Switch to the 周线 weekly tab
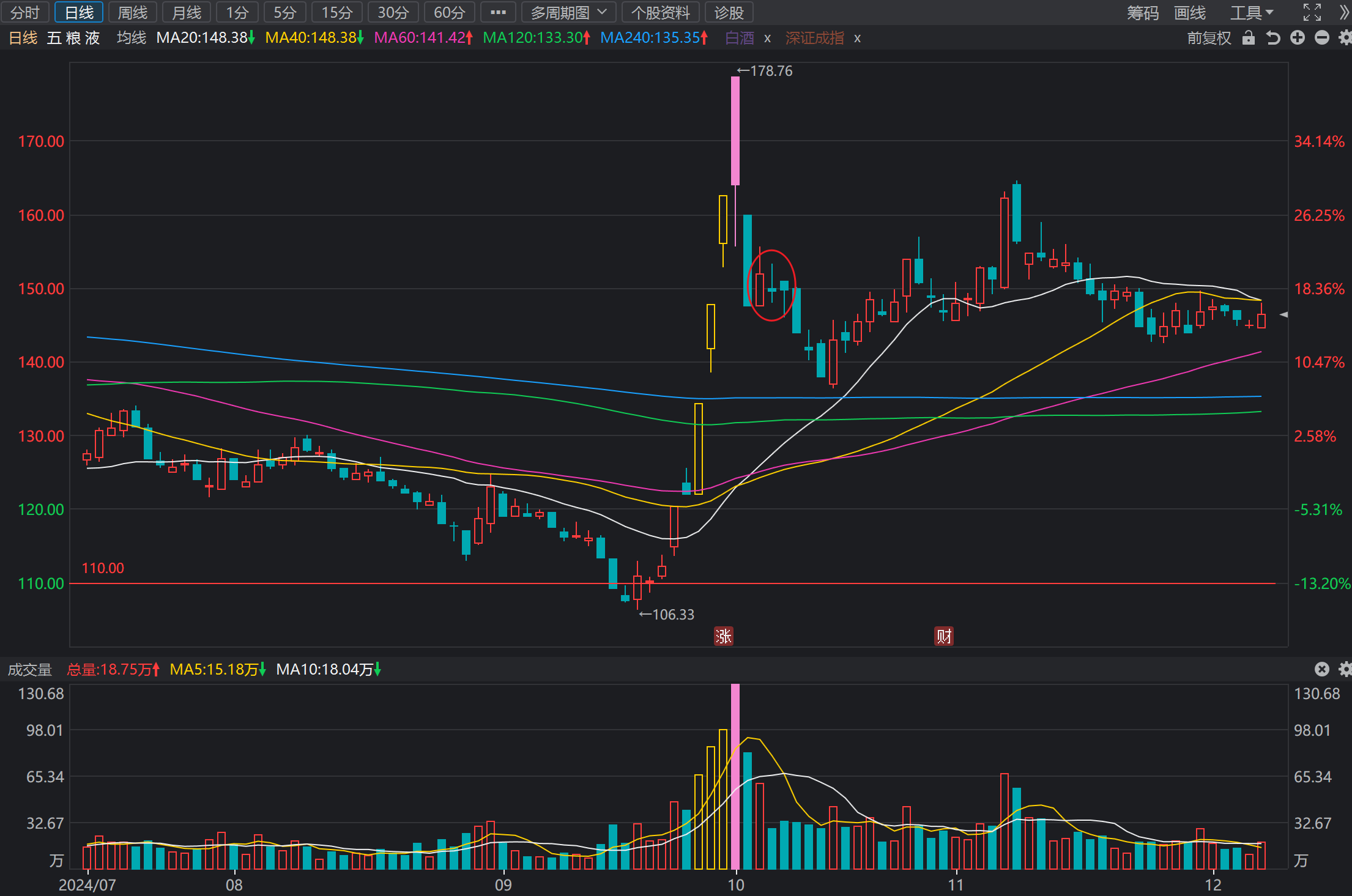Viewport: 1352px width, 896px height. (x=133, y=12)
